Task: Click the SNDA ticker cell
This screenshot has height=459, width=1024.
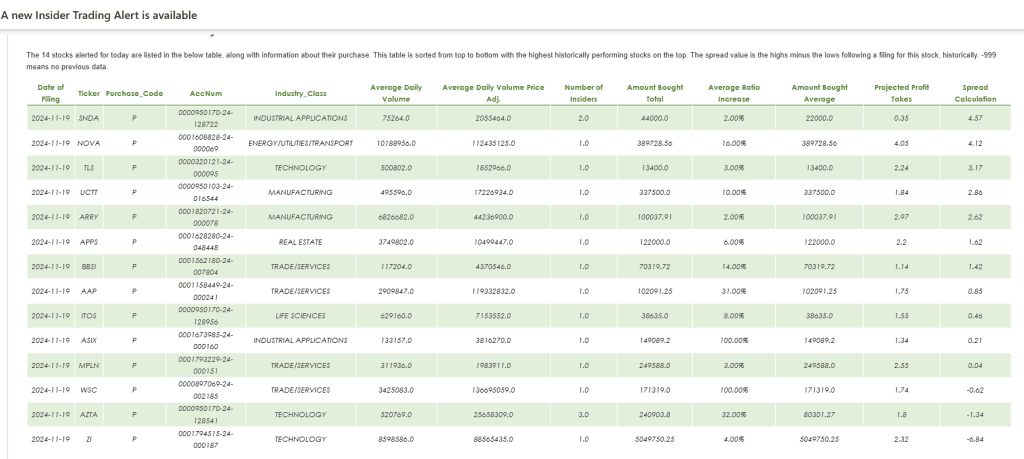Action: (x=88, y=118)
